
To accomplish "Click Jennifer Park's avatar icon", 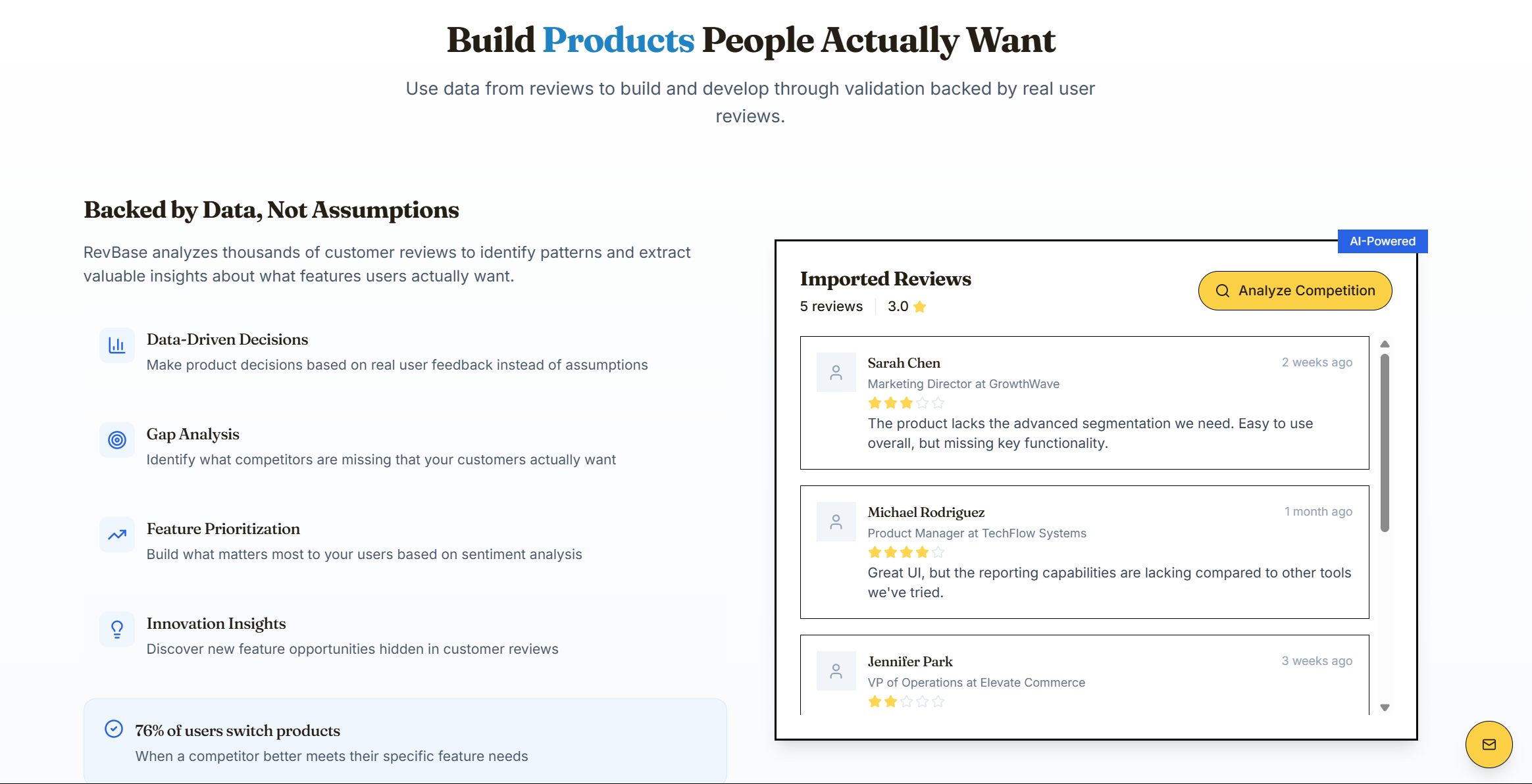I will 836,671.
